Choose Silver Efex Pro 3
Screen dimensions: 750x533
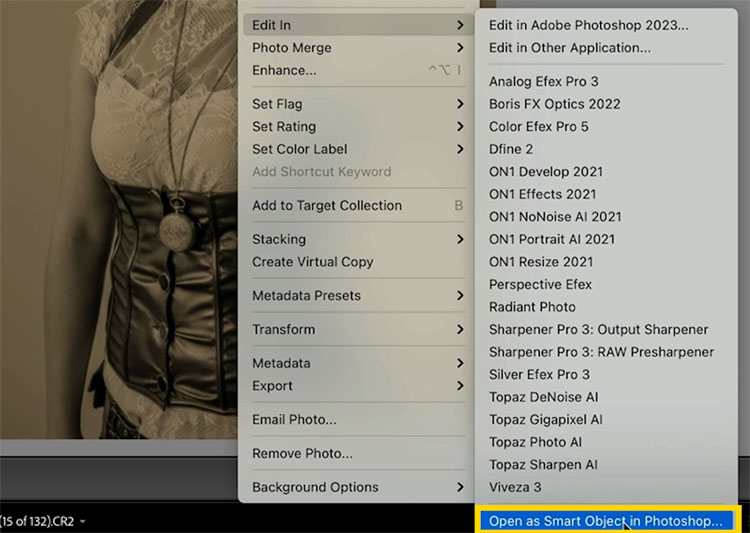point(606,374)
